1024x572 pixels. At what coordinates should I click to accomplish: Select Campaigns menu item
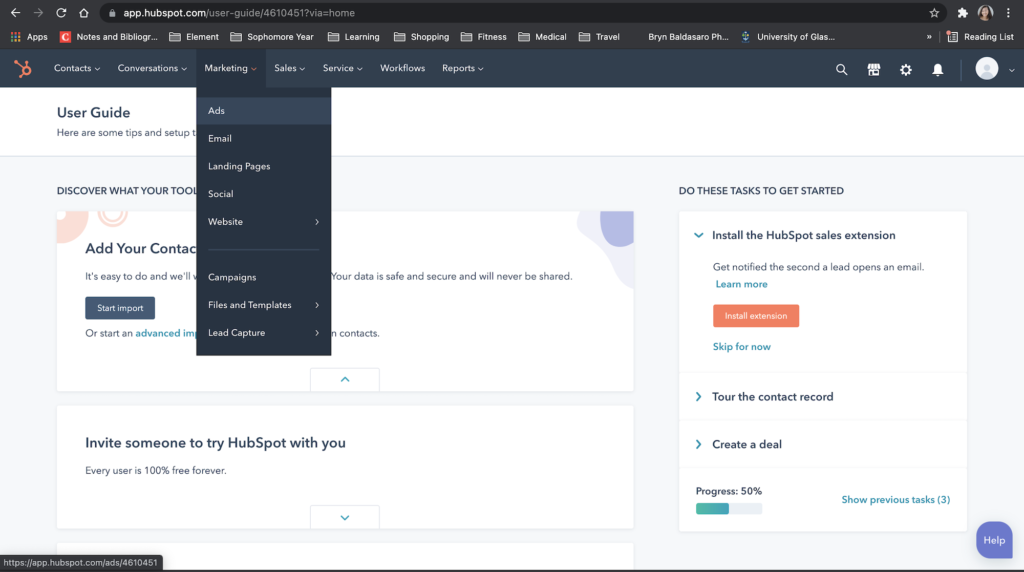click(263, 278)
